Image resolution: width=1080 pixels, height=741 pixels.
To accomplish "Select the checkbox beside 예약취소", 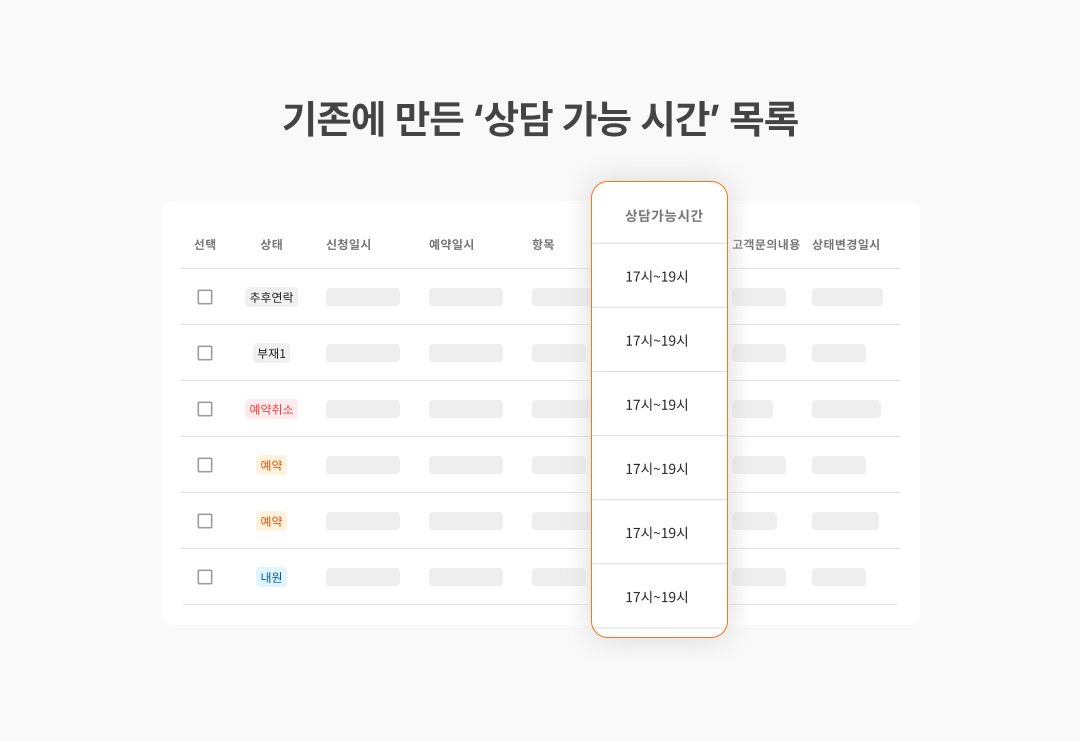I will pyautogui.click(x=205, y=409).
